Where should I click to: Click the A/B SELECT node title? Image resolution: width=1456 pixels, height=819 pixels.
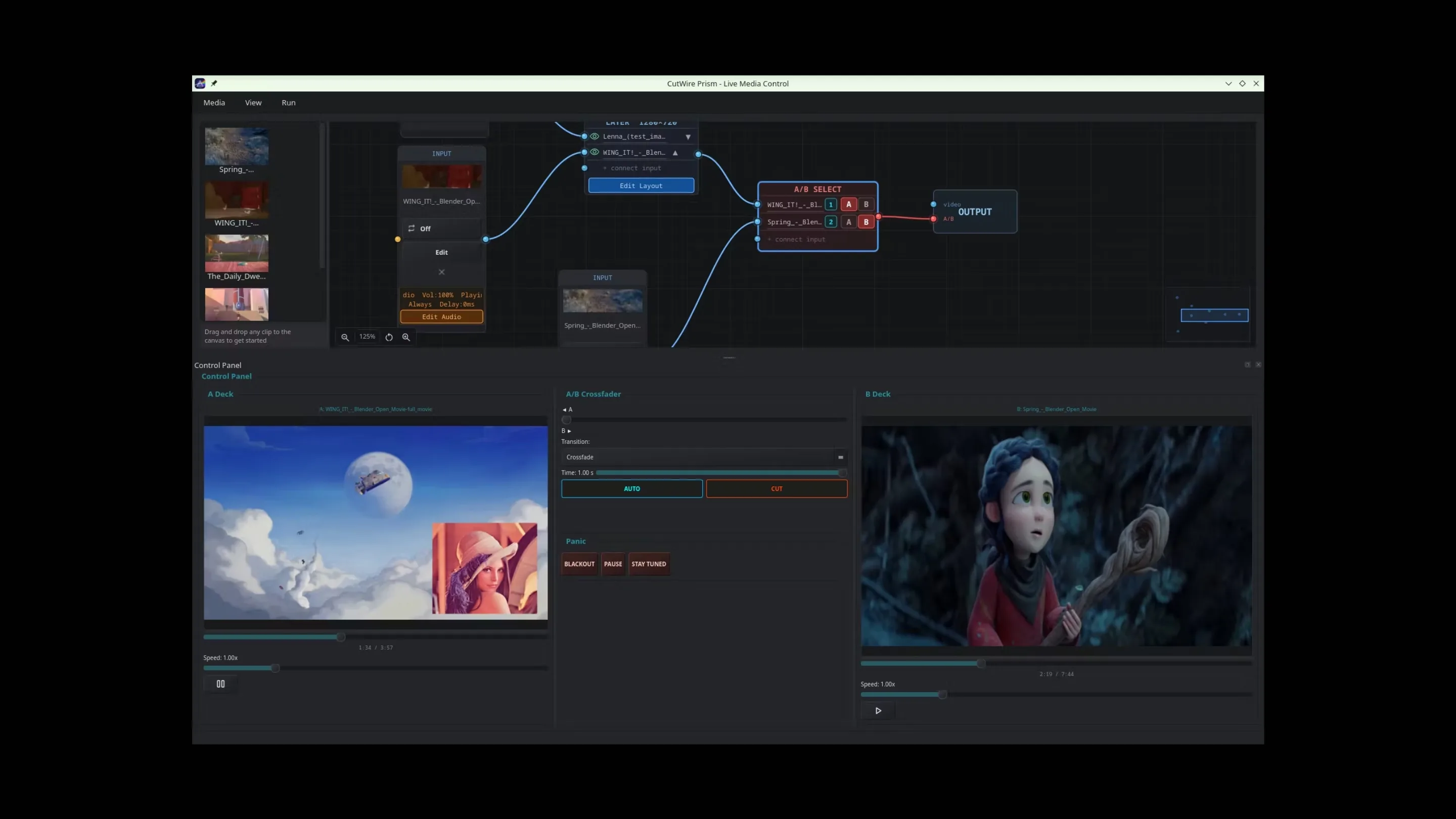817,190
